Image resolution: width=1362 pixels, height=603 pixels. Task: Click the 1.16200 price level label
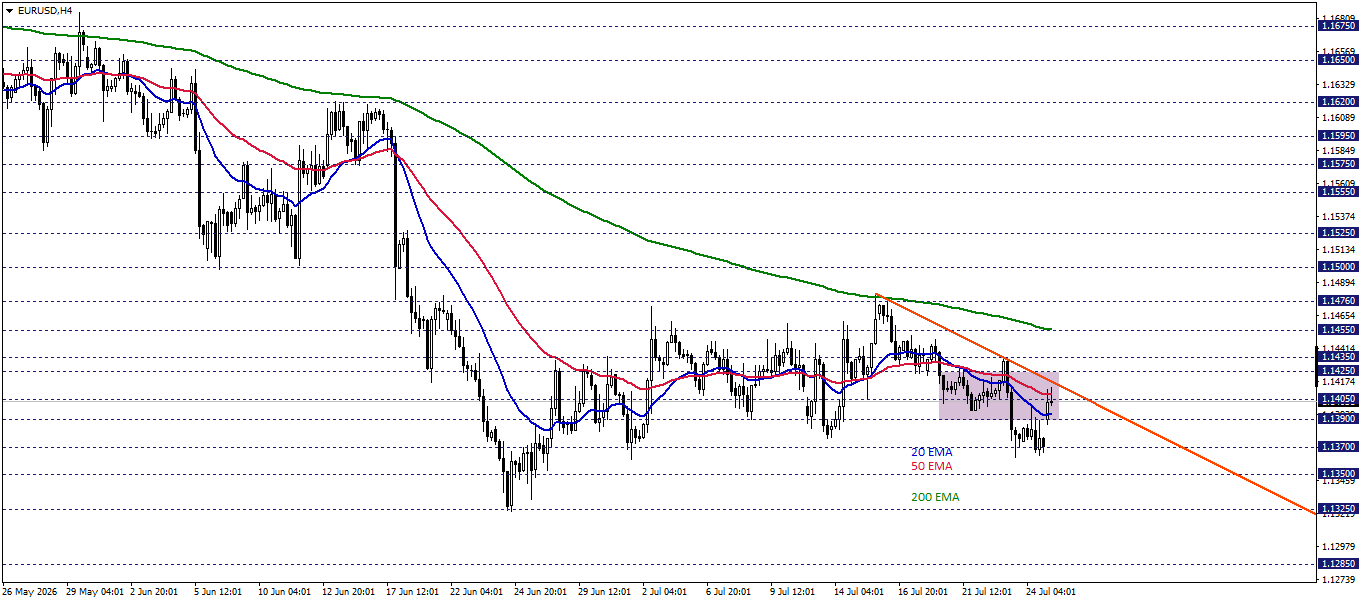pos(1339,102)
